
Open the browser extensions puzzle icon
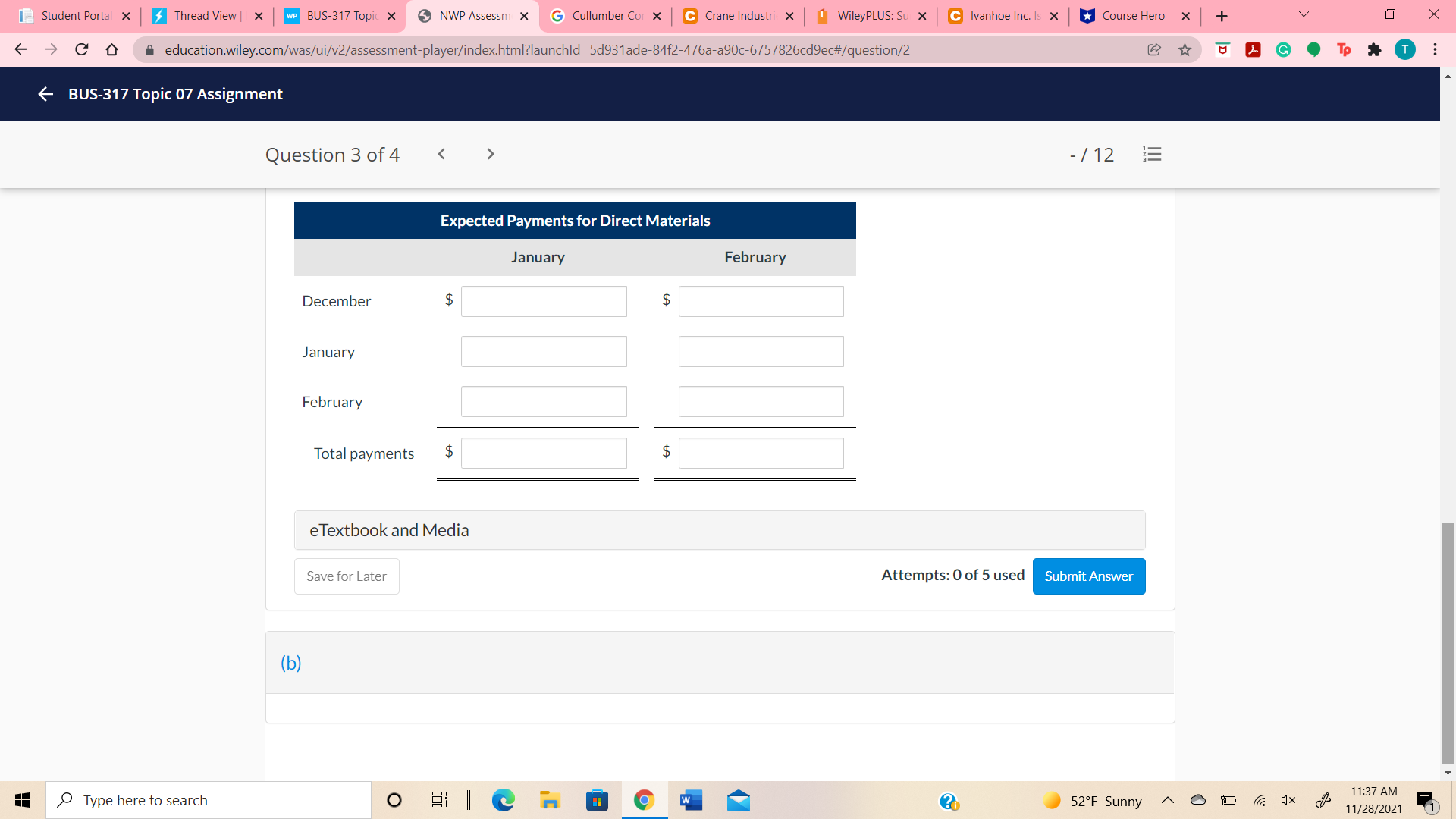[x=1374, y=50]
